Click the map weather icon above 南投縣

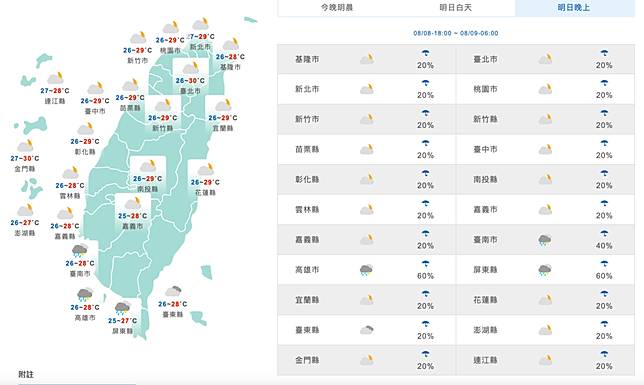coord(148,166)
